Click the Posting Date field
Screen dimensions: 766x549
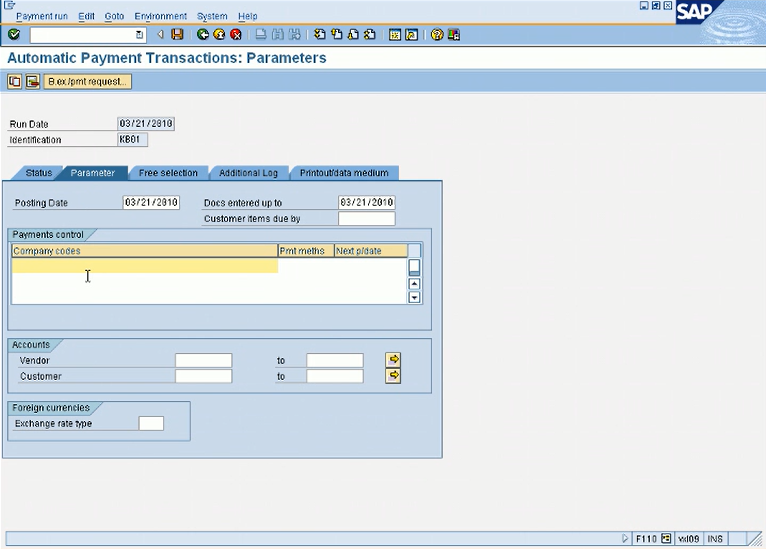[x=151, y=203]
